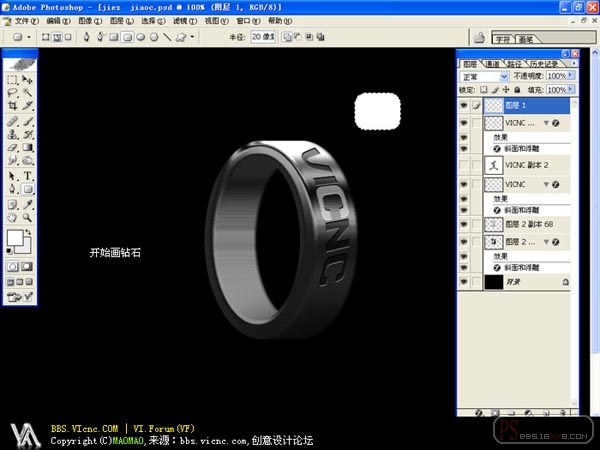Image resolution: width=600 pixels, height=450 pixels.
Task: Select the Eraser tool
Action: pyautogui.click(x=12, y=147)
